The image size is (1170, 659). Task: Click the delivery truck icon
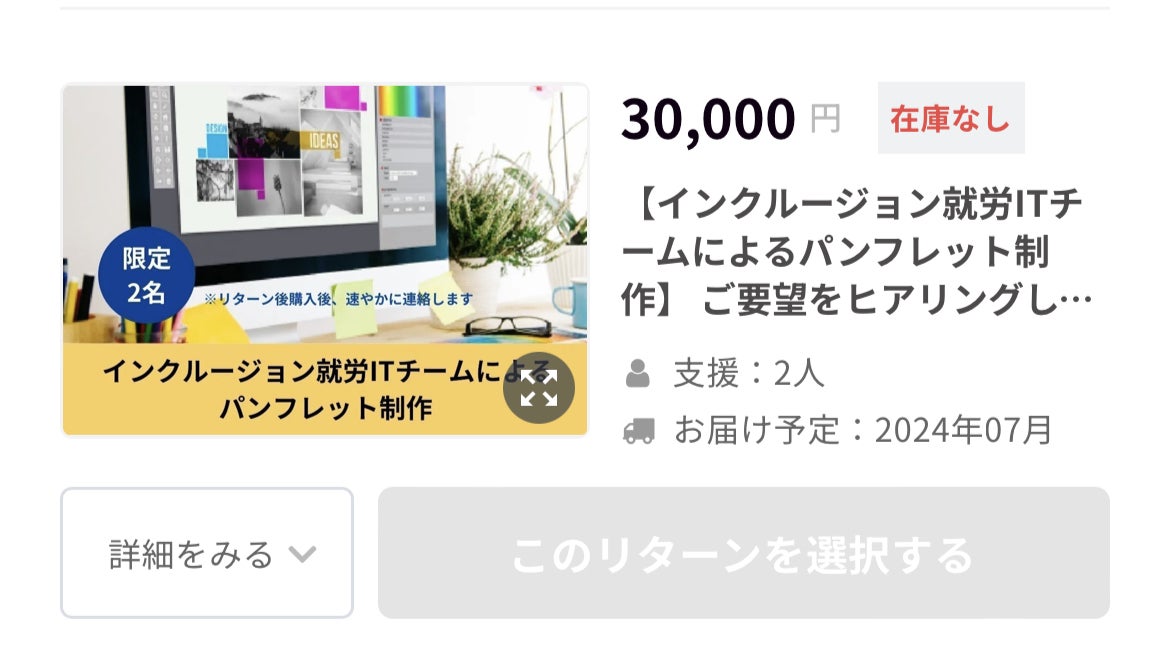click(x=639, y=431)
